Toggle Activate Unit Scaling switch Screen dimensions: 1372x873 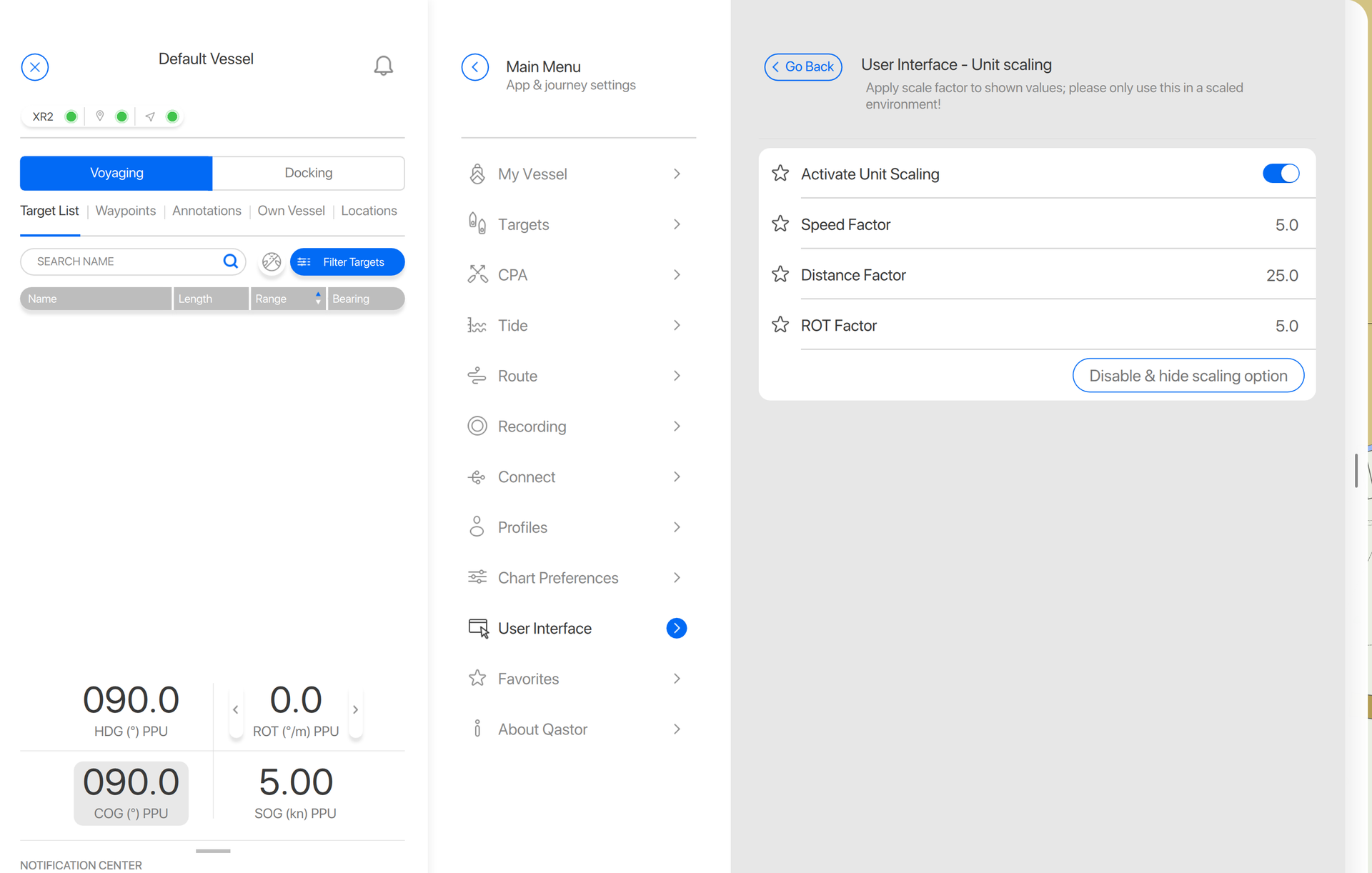point(1281,174)
